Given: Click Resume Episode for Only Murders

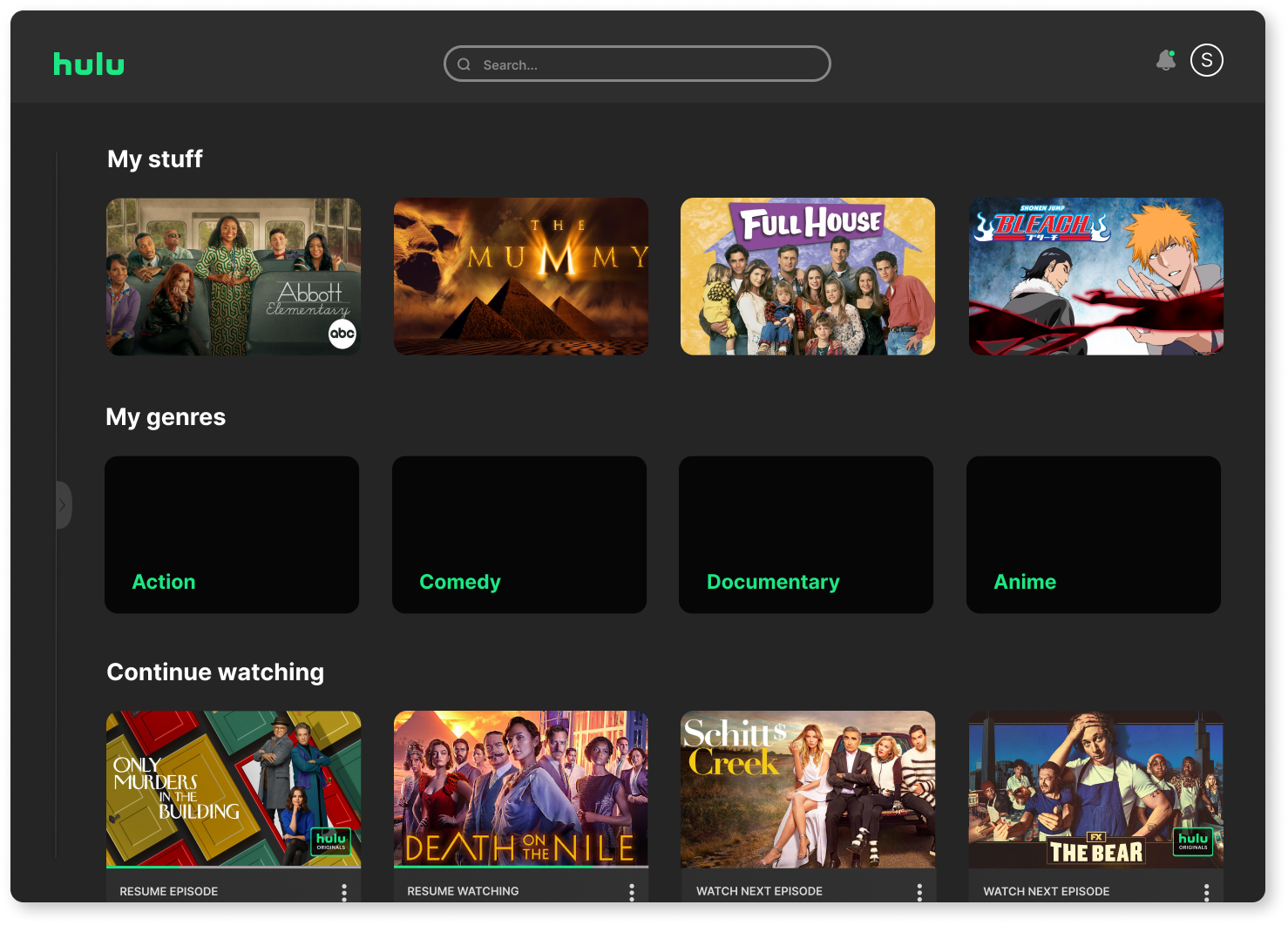Looking at the screenshot, I should [169, 892].
